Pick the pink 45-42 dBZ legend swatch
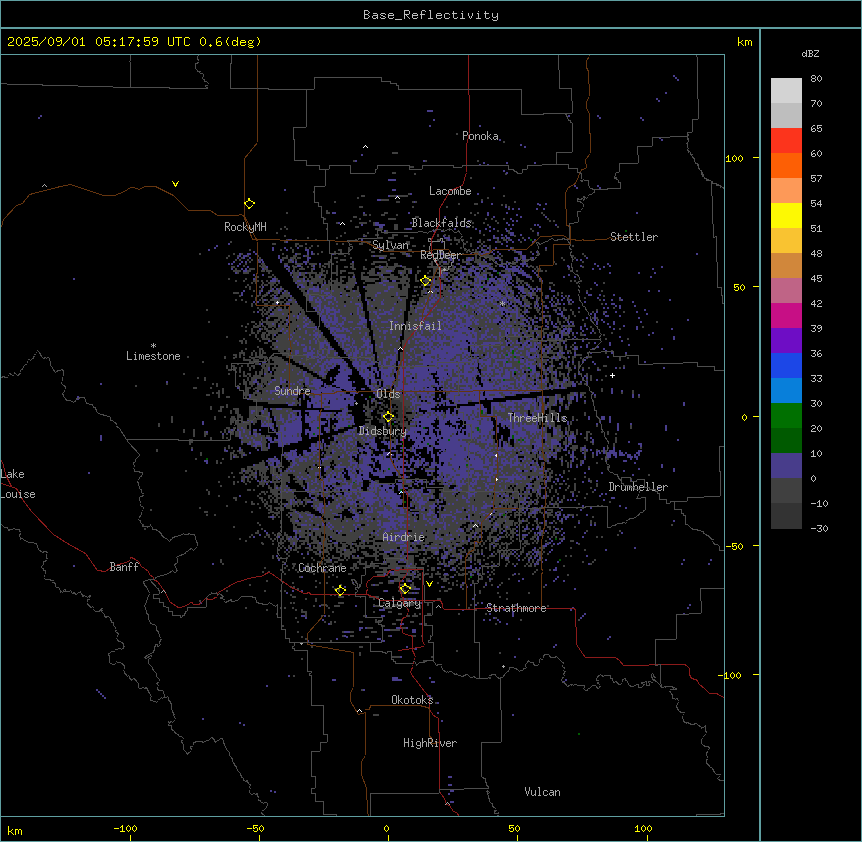 point(786,290)
